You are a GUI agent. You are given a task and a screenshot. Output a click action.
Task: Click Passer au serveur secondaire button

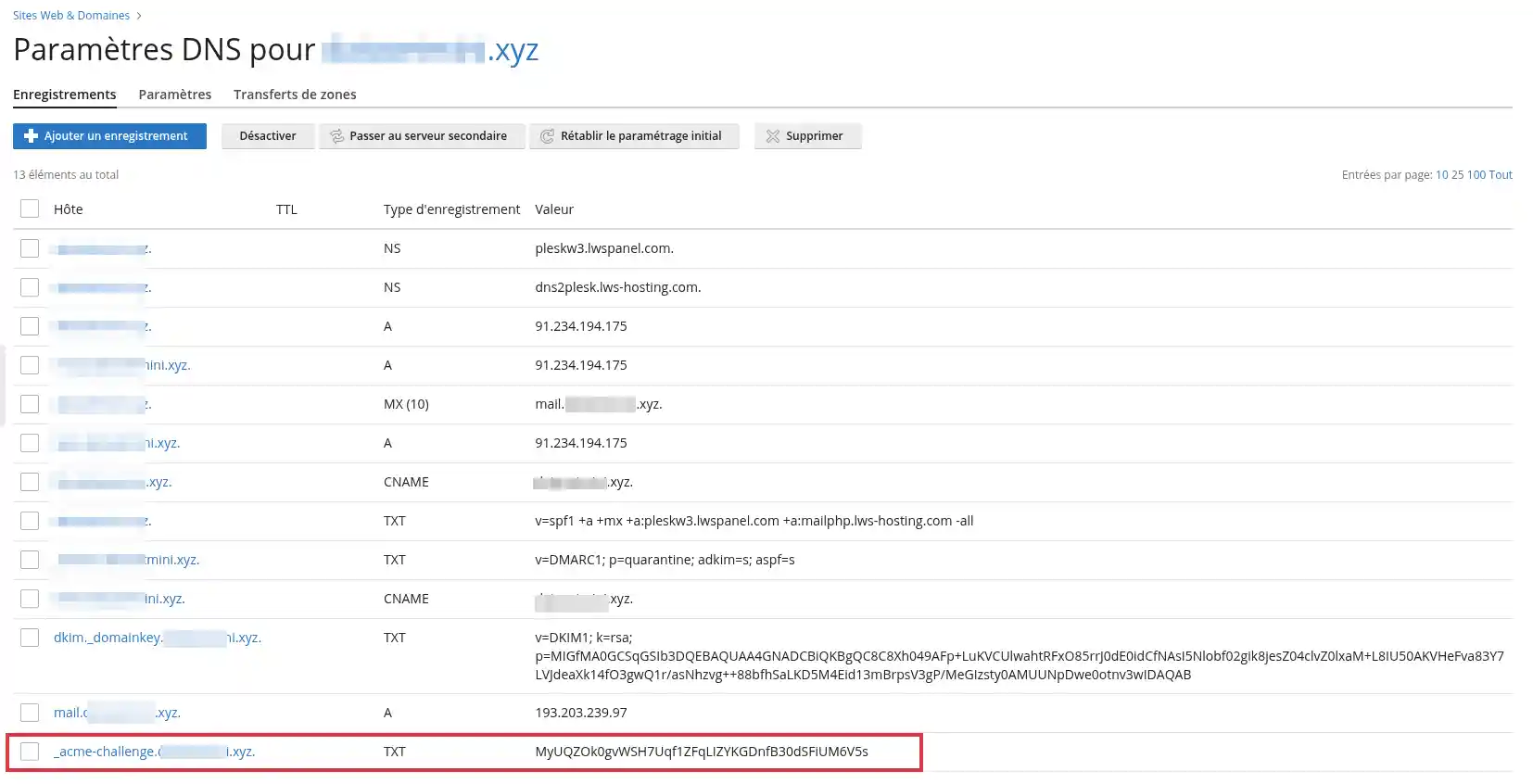(x=422, y=136)
